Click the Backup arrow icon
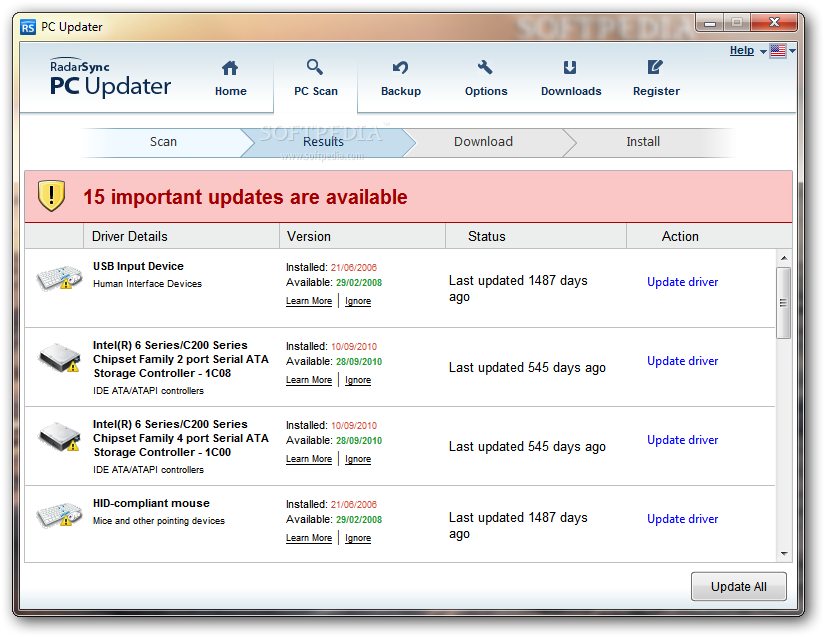Image resolution: width=825 pixels, height=637 pixels. (400, 67)
